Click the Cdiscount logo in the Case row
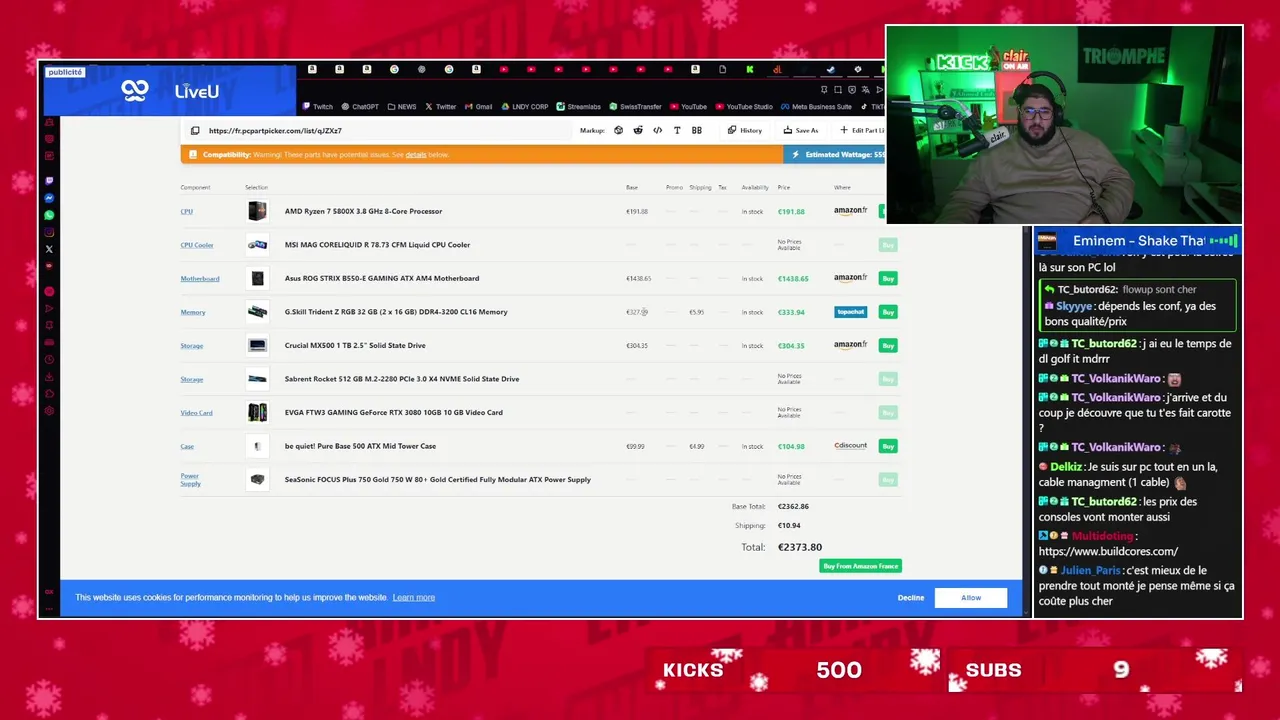 click(850, 446)
